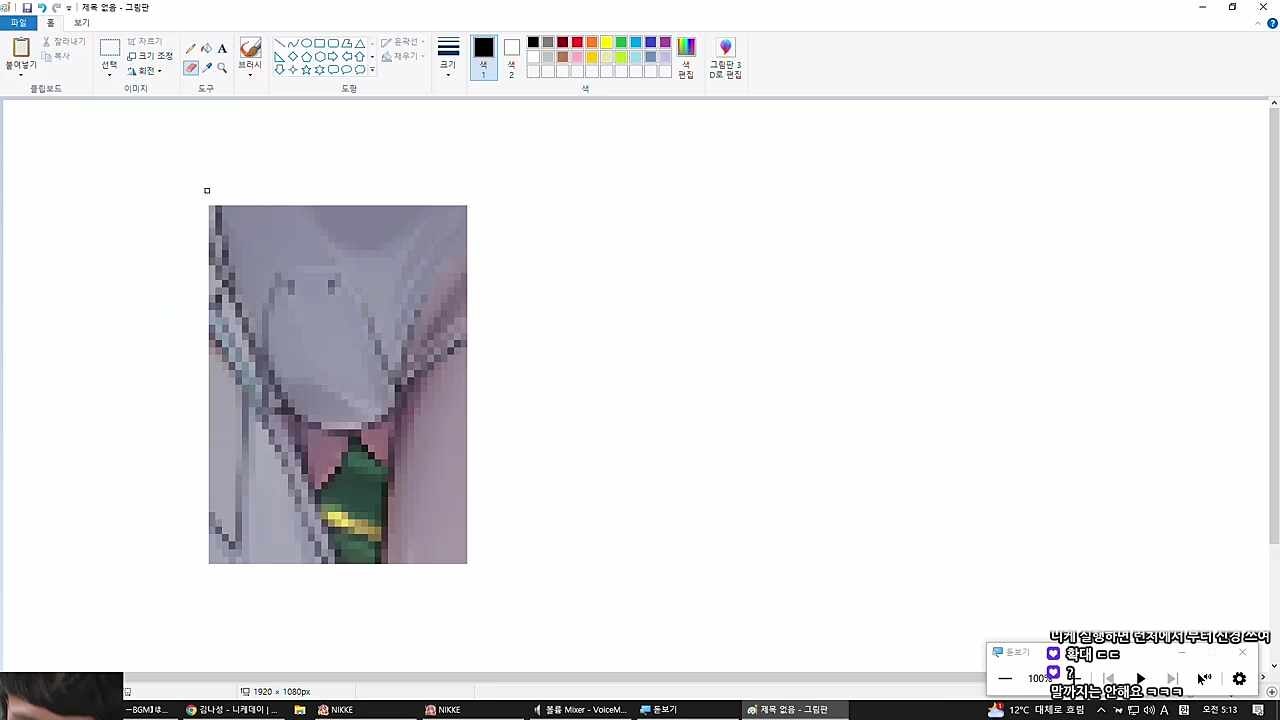This screenshot has width=1280, height=720.
Task: Open the File (파일) menu
Action: point(19,23)
